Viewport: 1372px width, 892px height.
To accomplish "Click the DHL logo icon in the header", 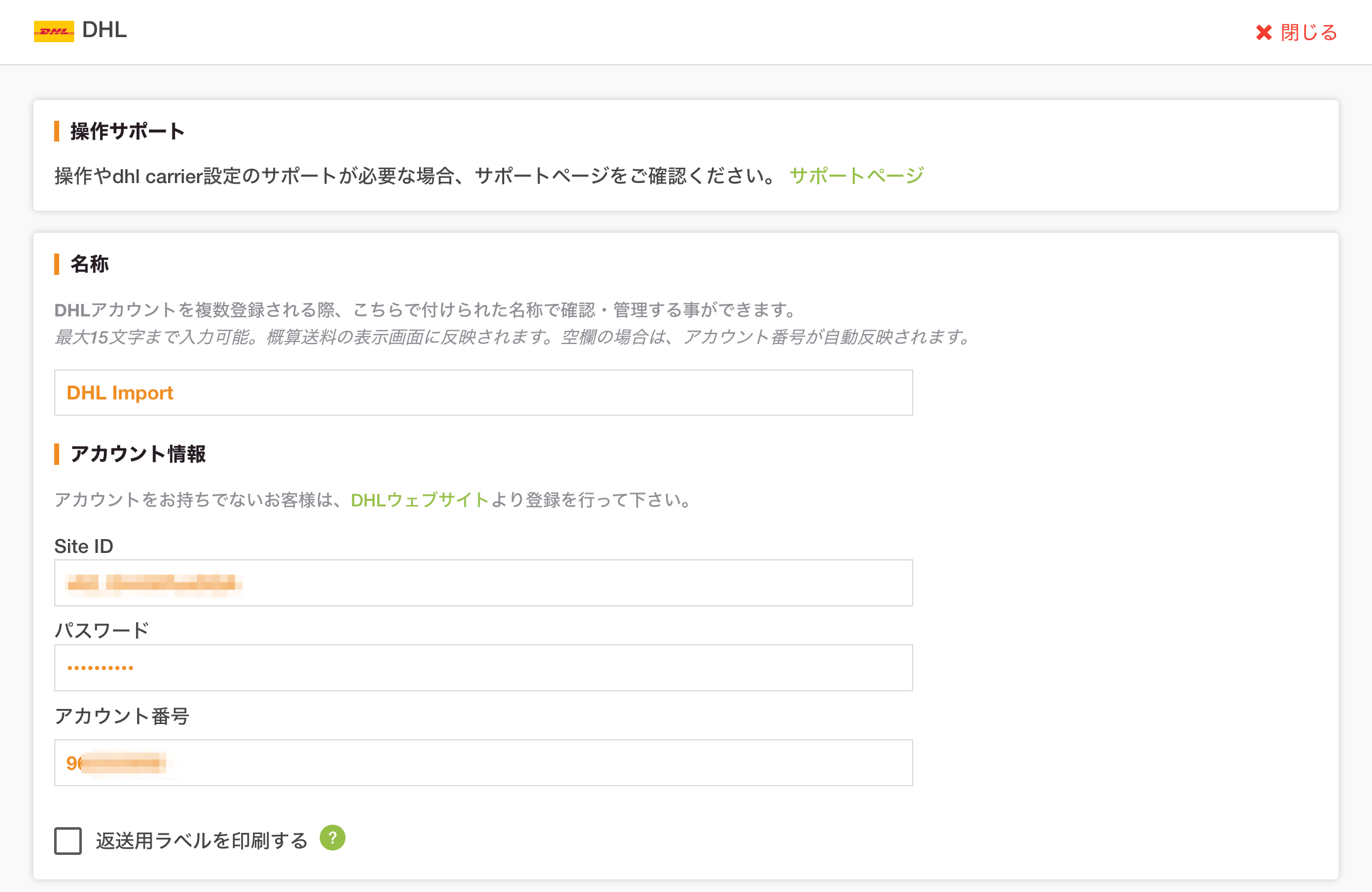I will pos(54,31).
